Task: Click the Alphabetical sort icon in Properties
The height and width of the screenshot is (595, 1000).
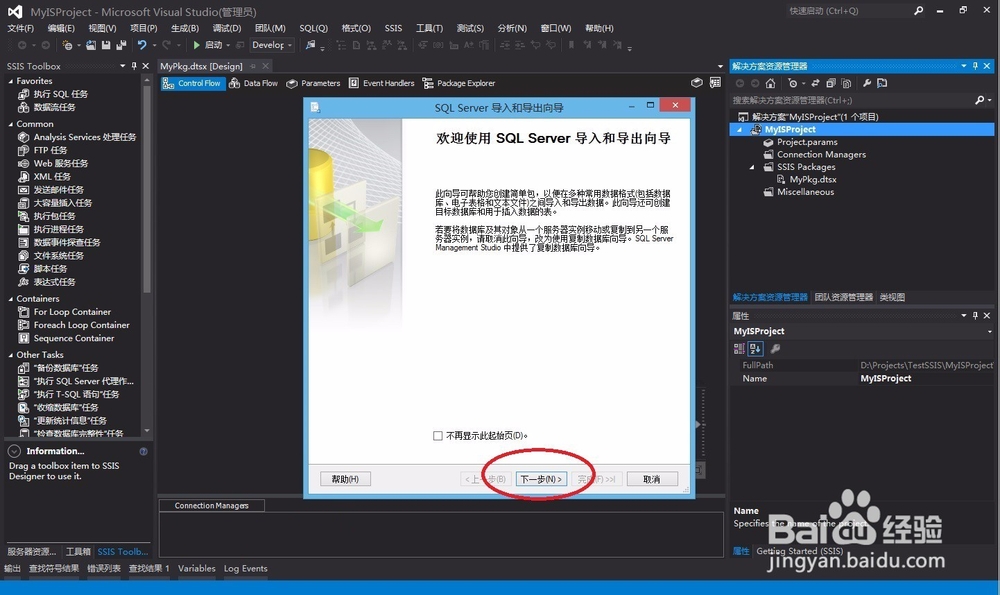Action: click(x=755, y=349)
